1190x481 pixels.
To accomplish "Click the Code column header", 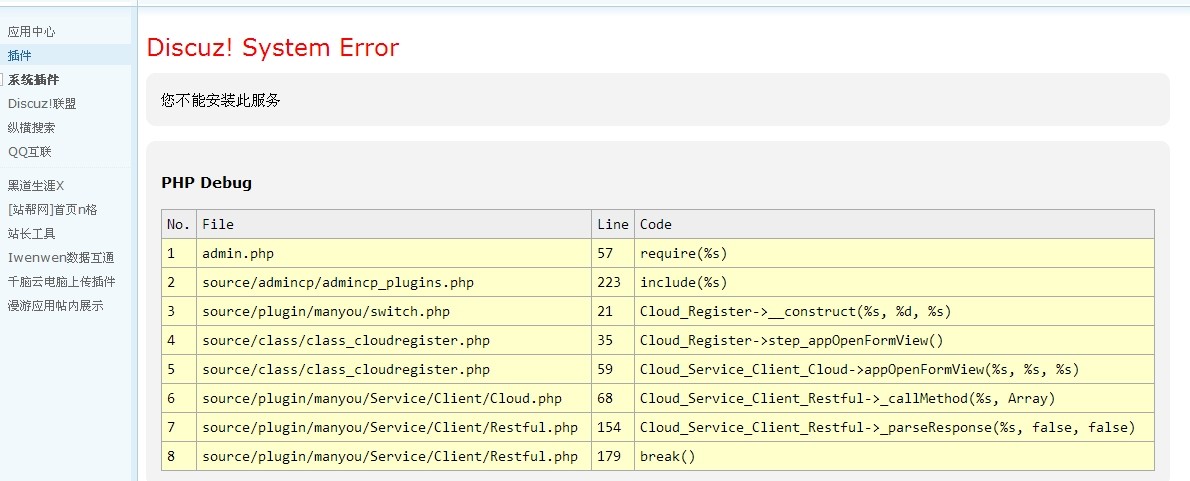I will click(895, 225).
